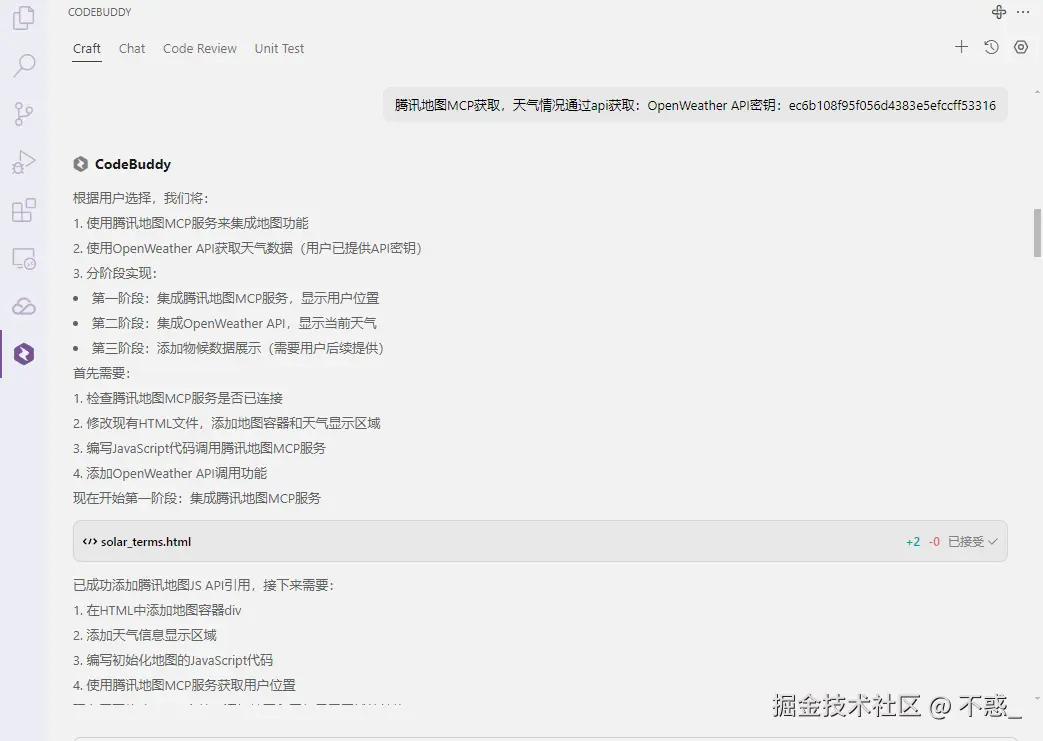Open the Extensions blocks icon

(x=24, y=210)
